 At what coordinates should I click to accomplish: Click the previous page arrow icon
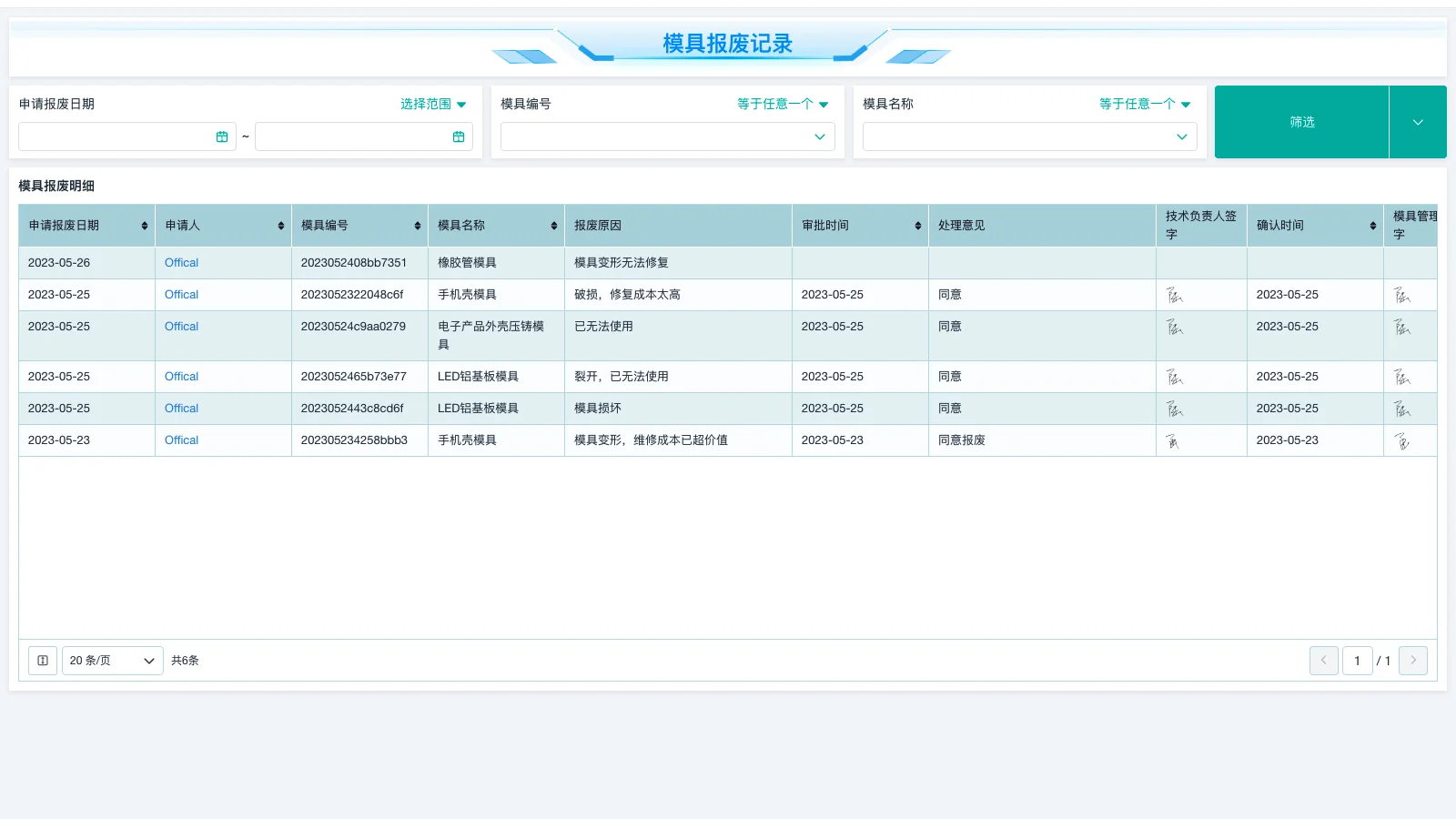tap(1324, 661)
